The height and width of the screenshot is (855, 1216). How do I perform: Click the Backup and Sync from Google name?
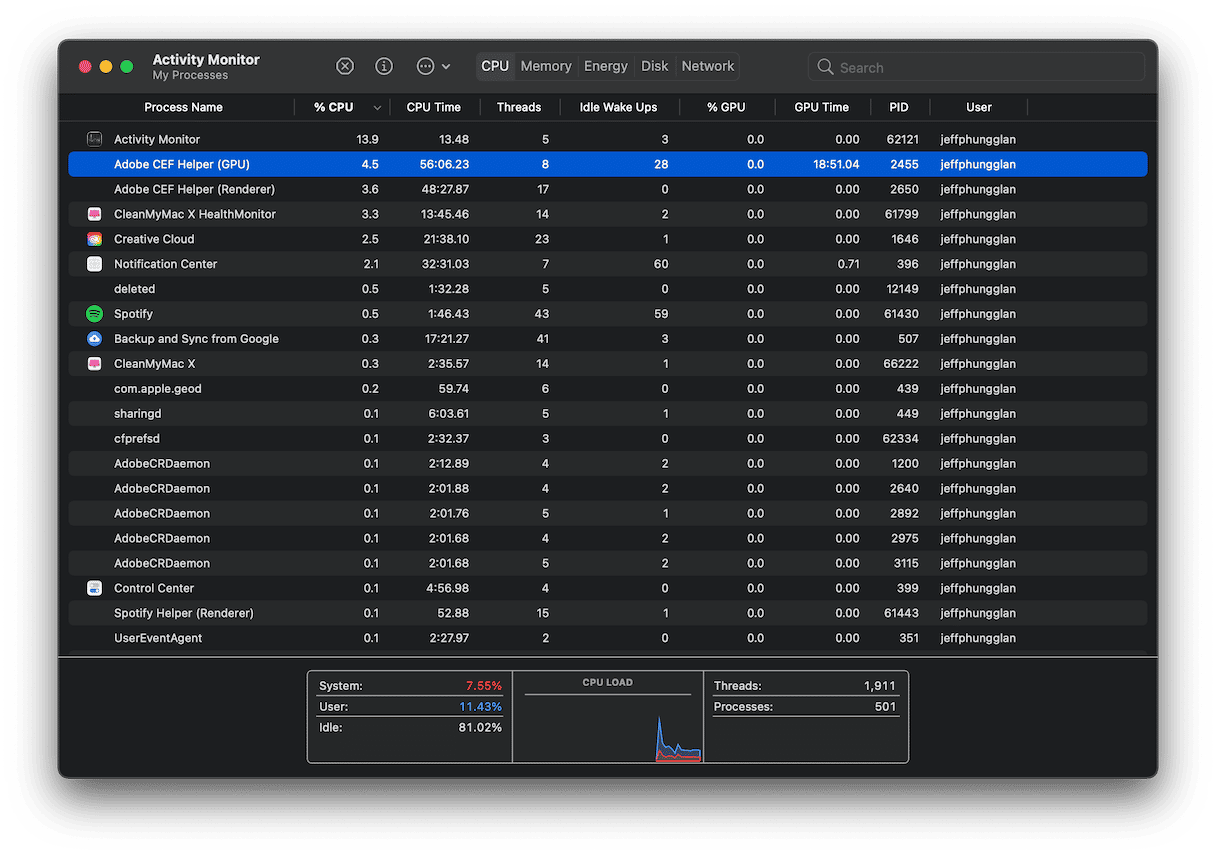[196, 339]
